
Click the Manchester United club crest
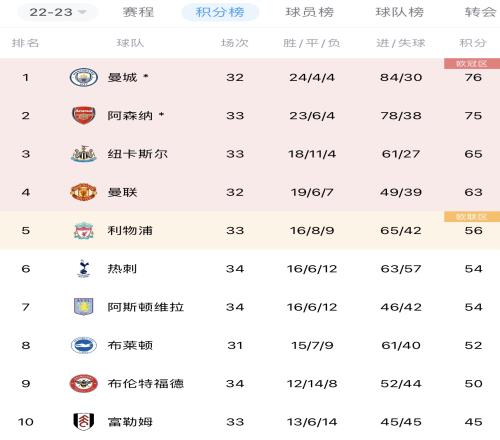pos(83,192)
